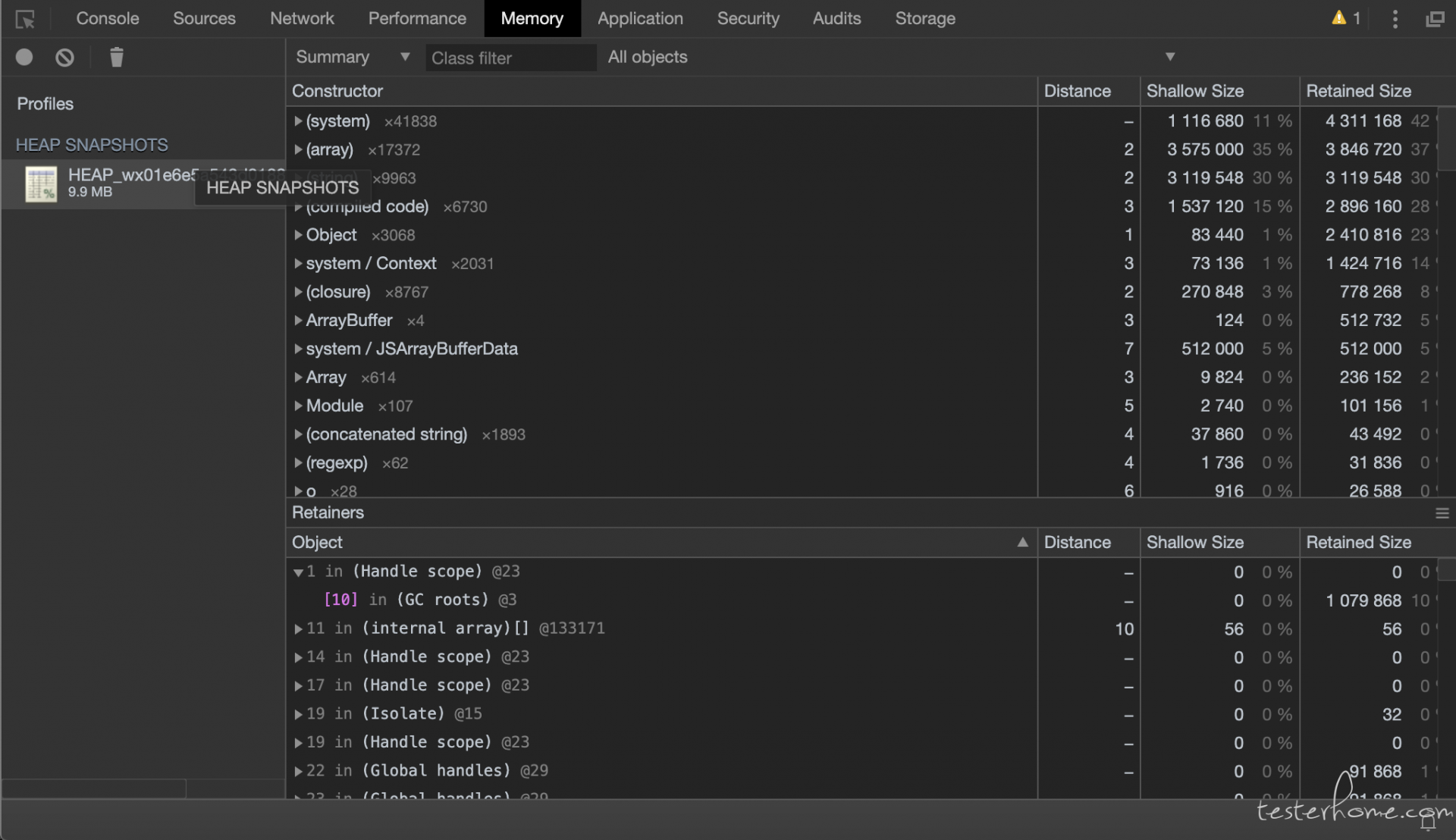
Task: Expand the ArrayBuffer row
Action: [x=298, y=320]
